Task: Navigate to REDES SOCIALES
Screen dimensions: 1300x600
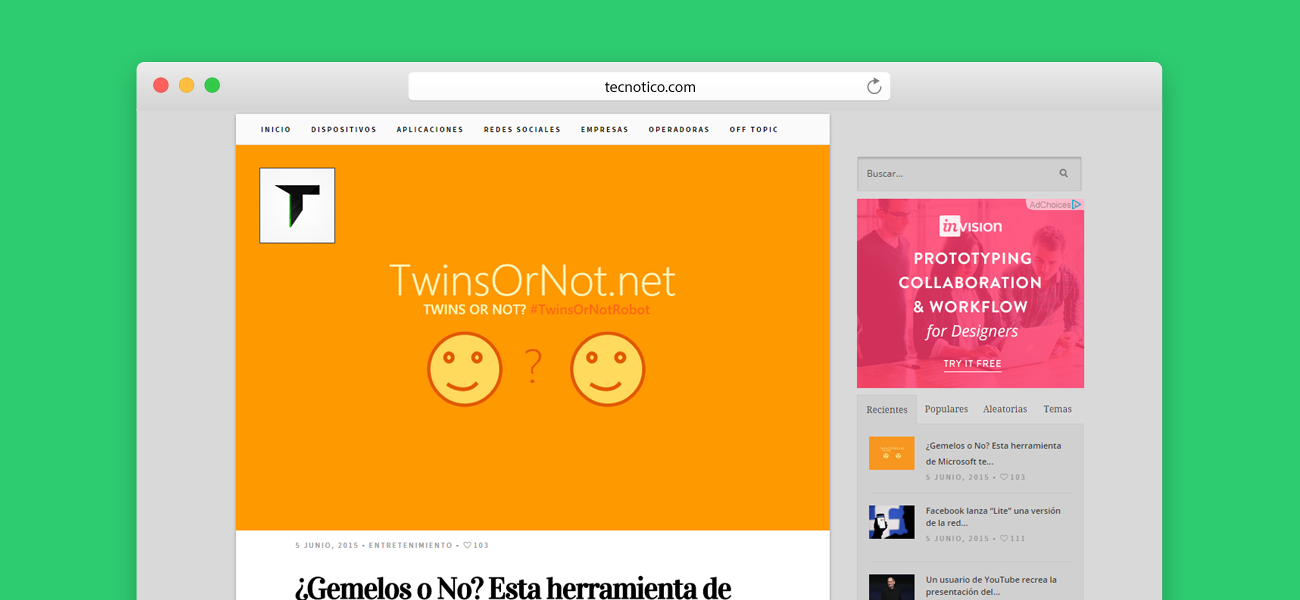Action: pos(522,129)
